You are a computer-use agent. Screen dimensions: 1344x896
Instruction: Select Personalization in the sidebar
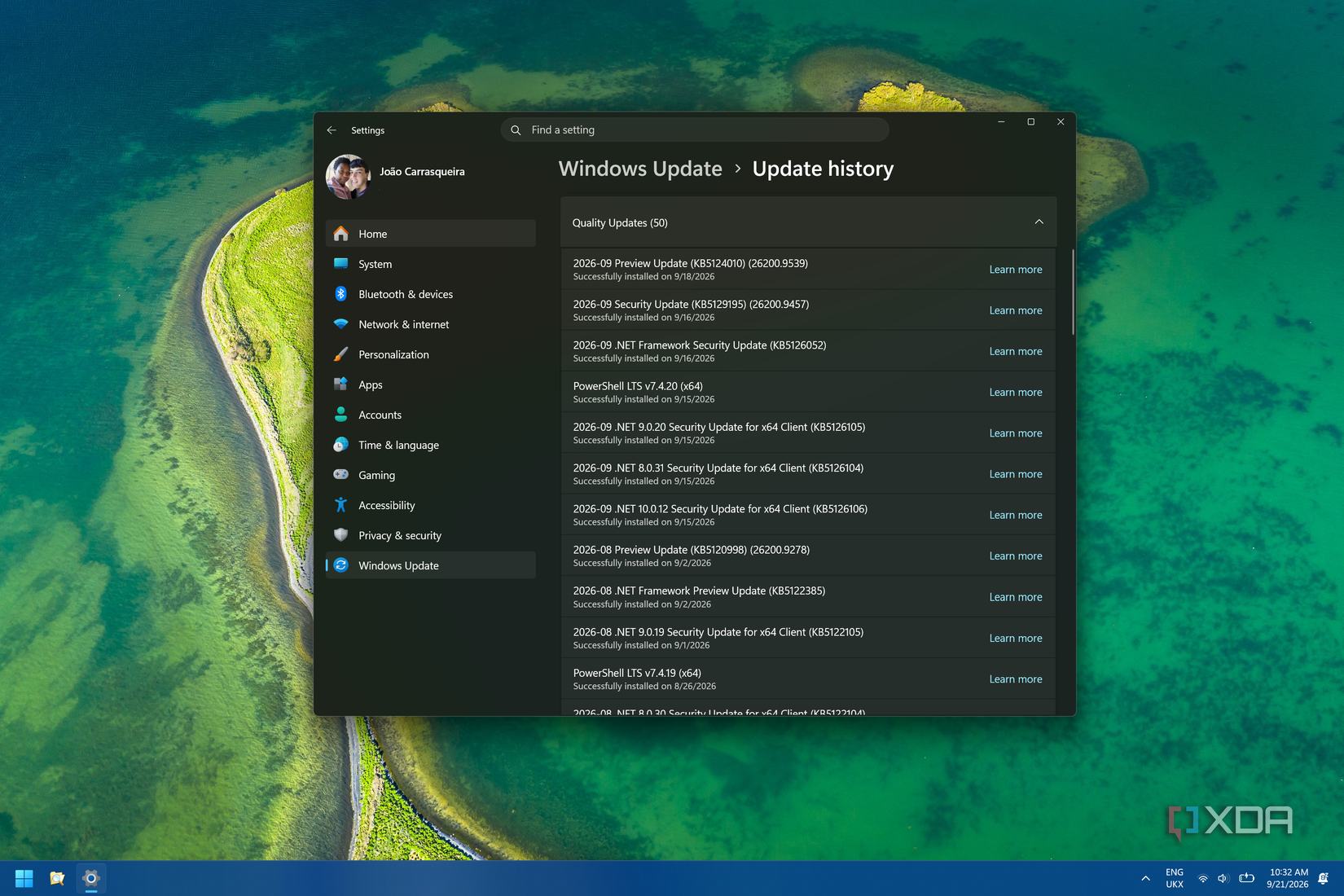point(431,354)
